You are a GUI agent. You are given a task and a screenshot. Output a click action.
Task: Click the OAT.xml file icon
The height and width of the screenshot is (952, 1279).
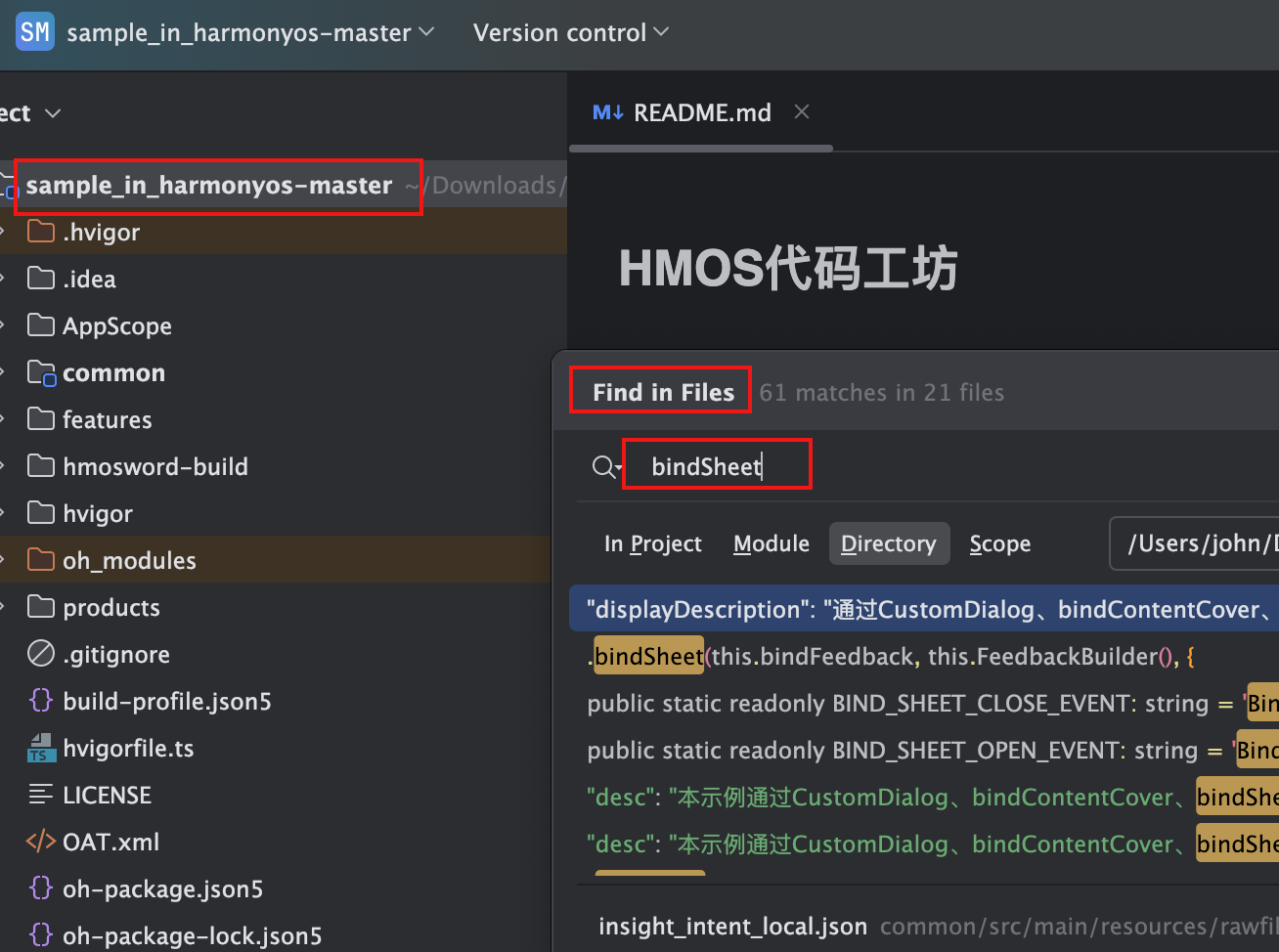point(41,842)
